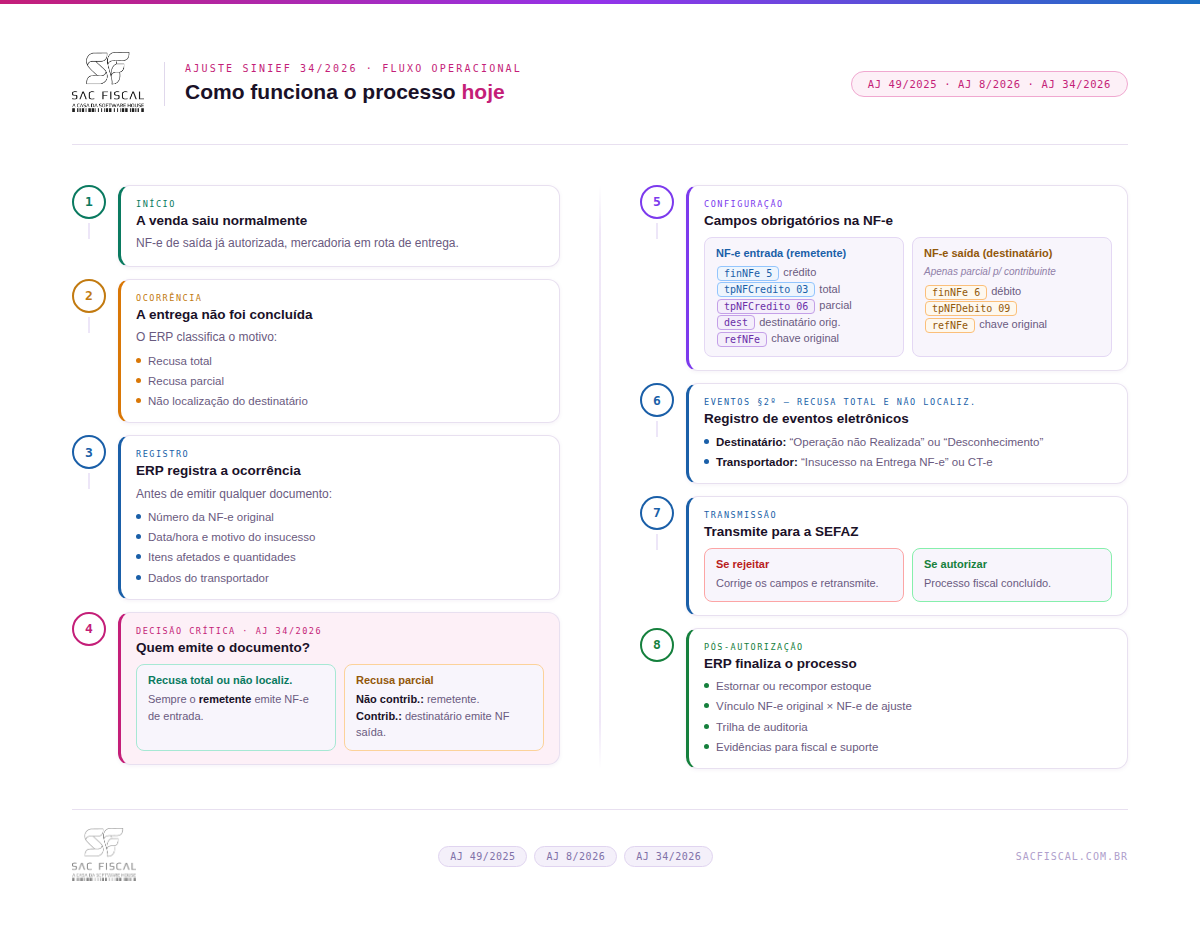Click the "A venda saiu normalmente" heading

click(x=222, y=220)
